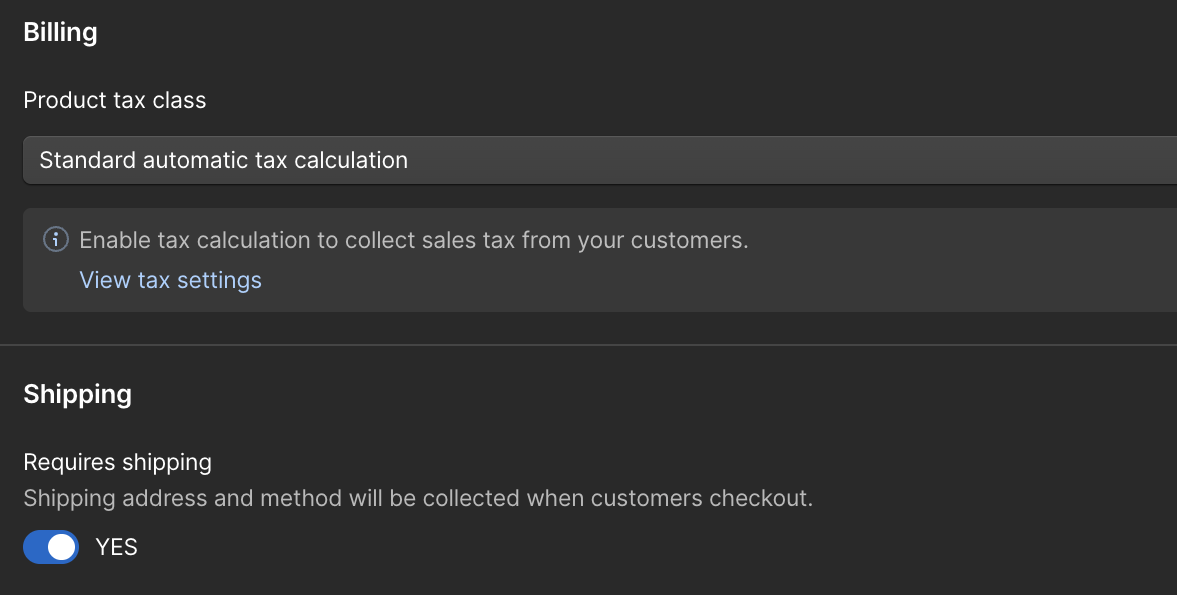Click the shipping address description text
This screenshot has width=1177, height=595.
(418, 498)
